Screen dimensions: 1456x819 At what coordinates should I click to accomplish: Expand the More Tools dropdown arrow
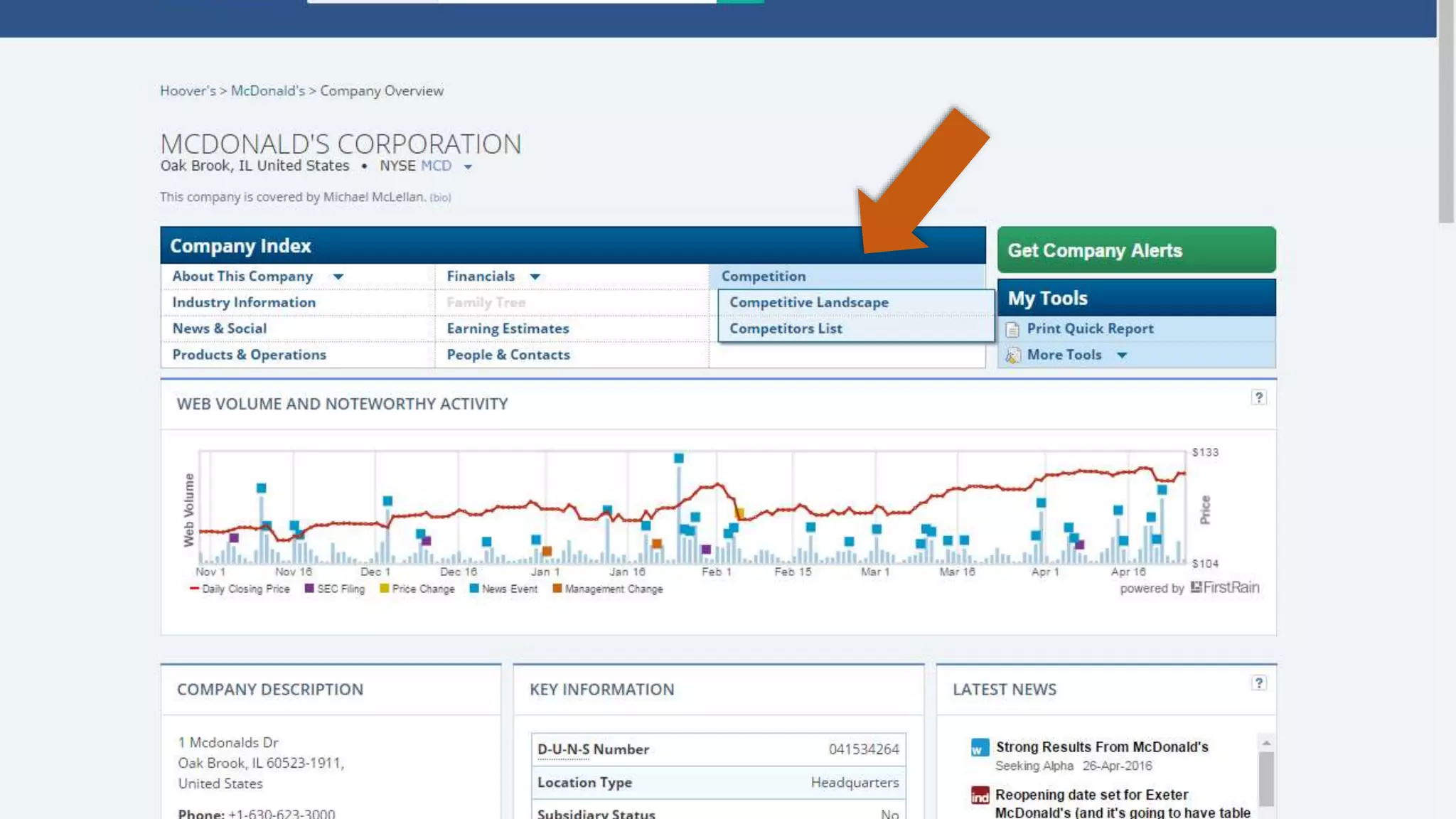(1122, 355)
